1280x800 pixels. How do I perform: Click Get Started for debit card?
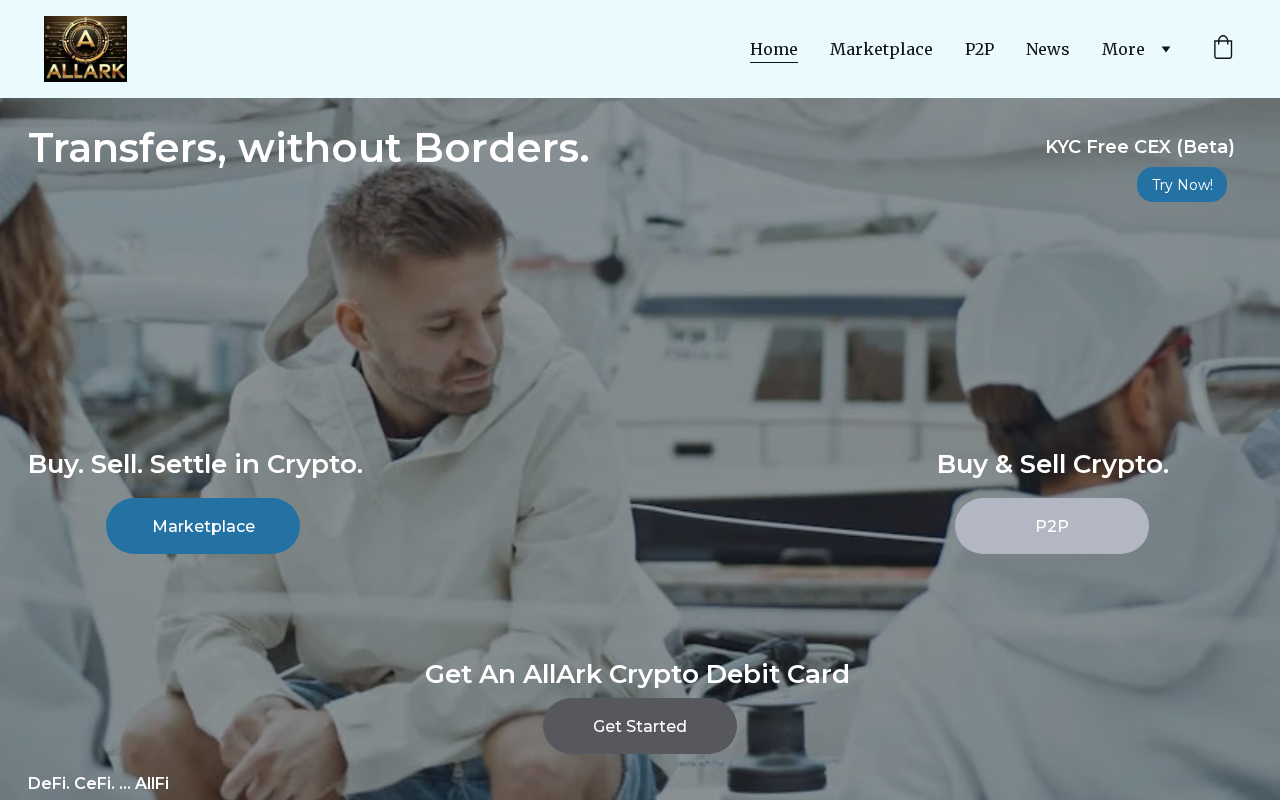[x=640, y=726]
